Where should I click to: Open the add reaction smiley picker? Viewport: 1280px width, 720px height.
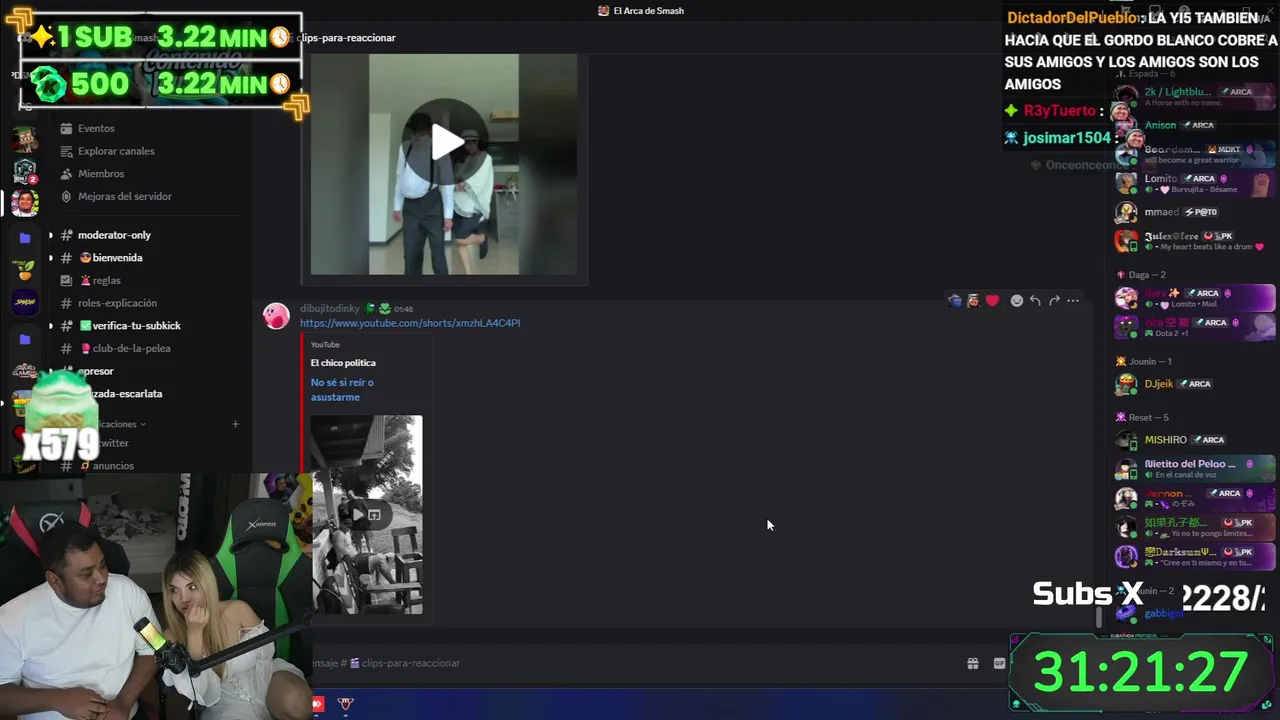coord(1017,300)
